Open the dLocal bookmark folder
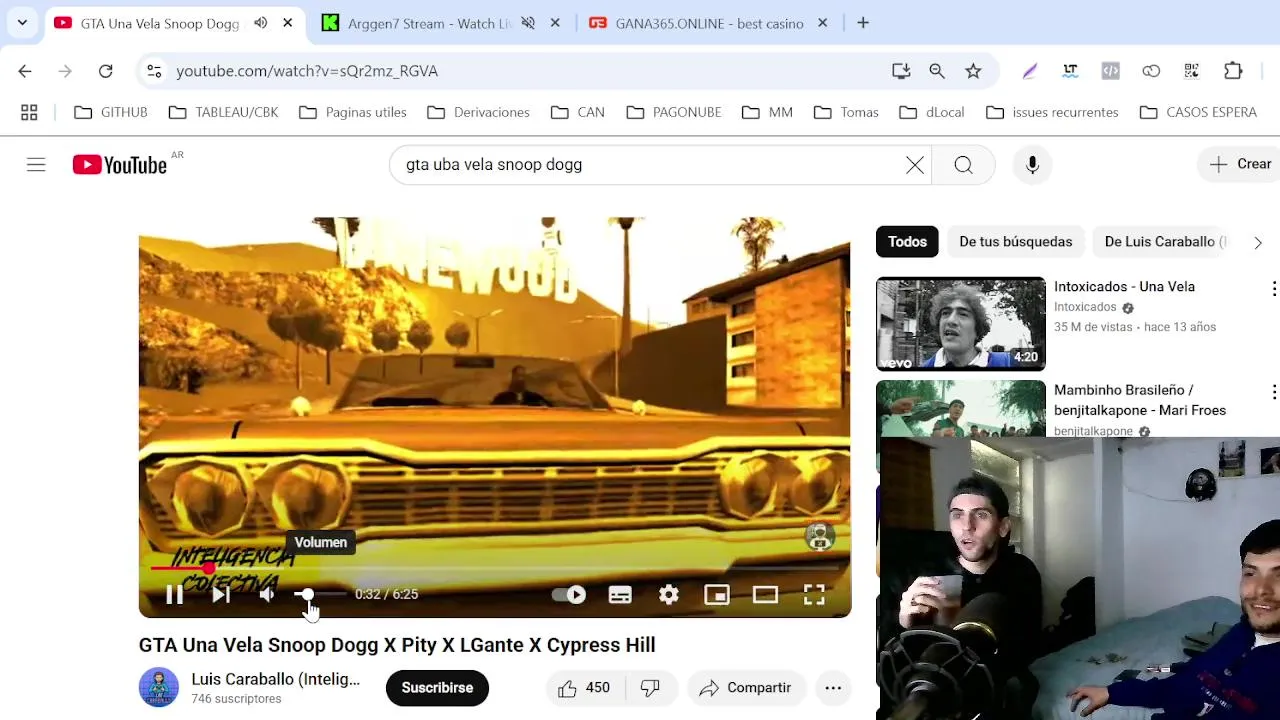This screenshot has height=720, width=1280. coord(932,112)
